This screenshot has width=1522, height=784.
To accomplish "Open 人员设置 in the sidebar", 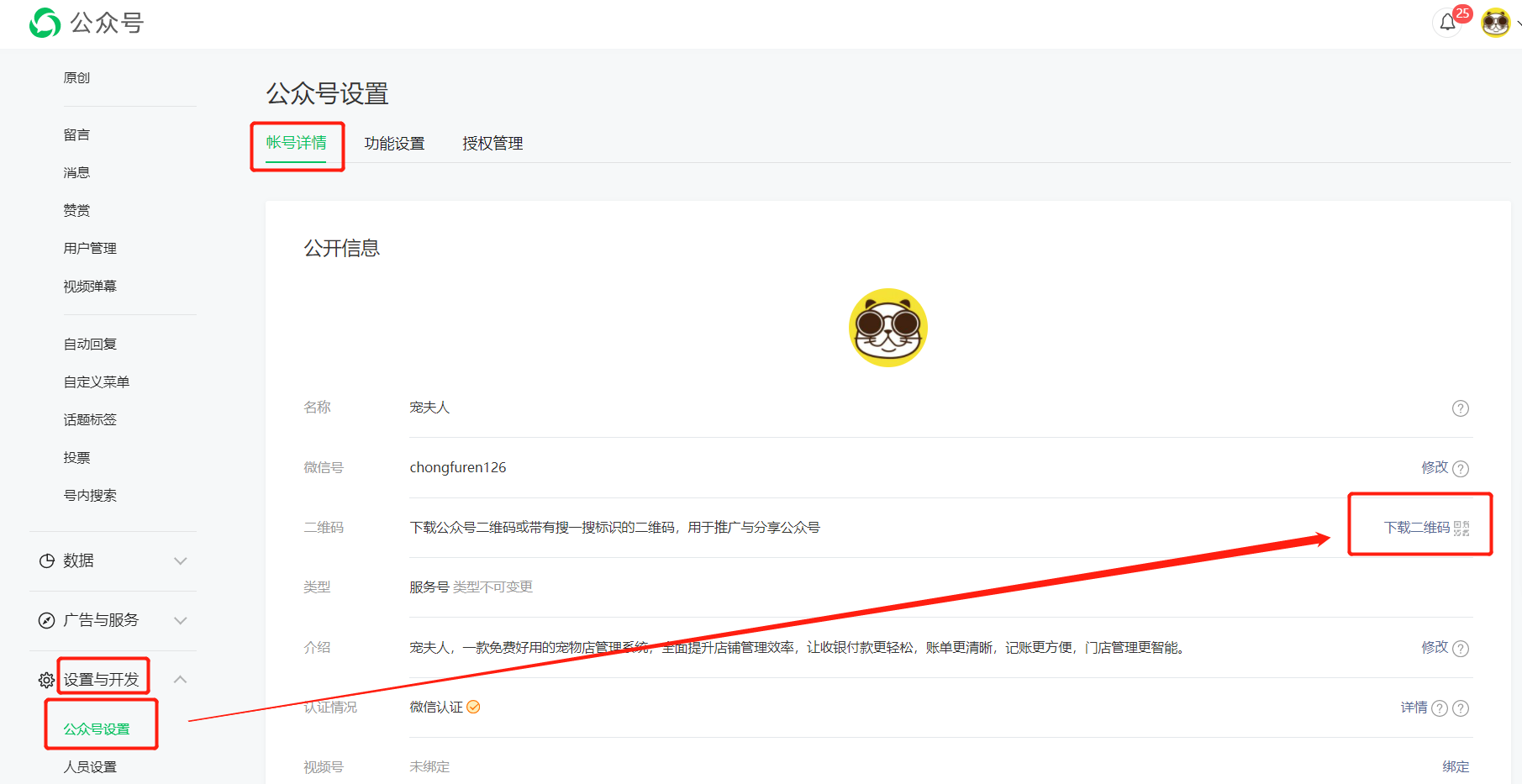I will pyautogui.click(x=90, y=766).
